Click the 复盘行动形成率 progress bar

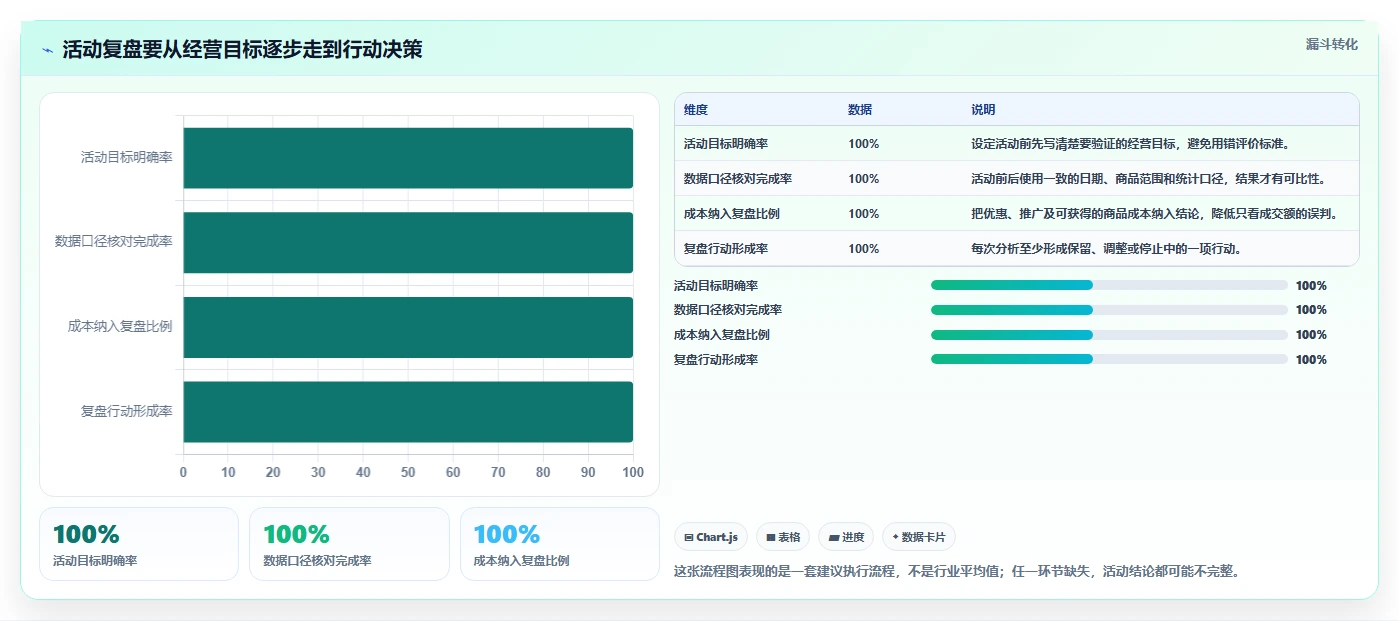[1109, 360]
